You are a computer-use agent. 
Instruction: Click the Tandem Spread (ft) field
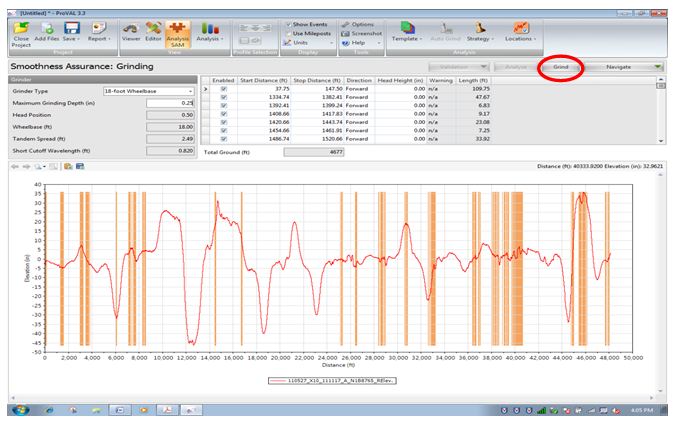point(170,139)
